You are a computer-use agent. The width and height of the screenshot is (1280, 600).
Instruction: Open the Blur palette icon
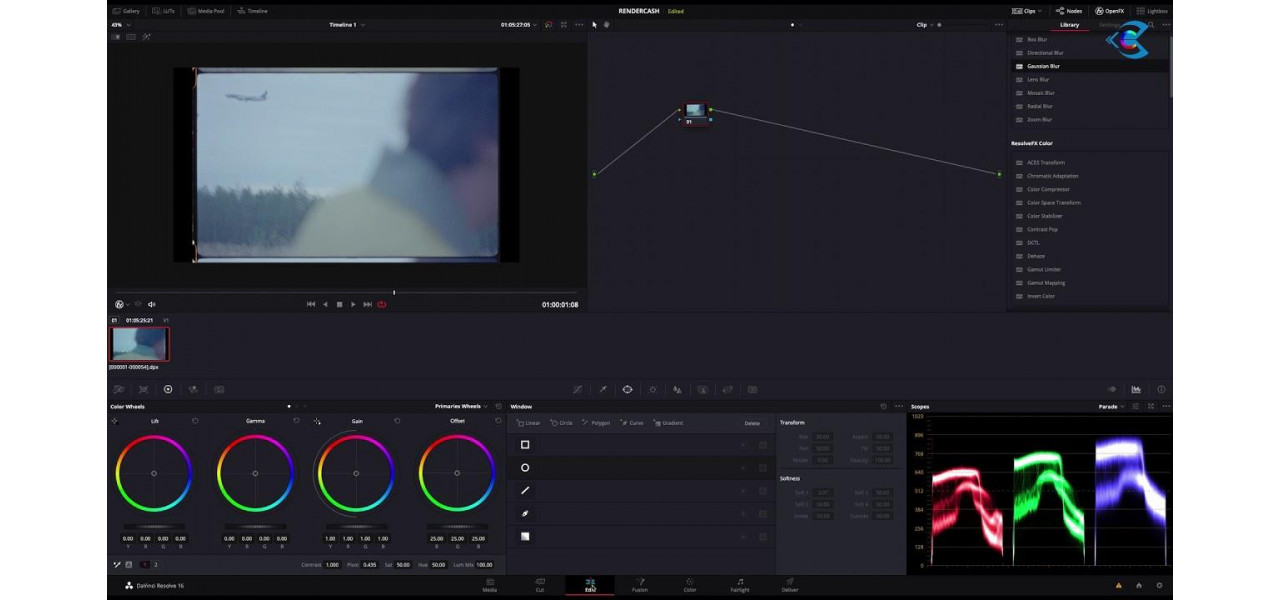pyautogui.click(x=678, y=389)
